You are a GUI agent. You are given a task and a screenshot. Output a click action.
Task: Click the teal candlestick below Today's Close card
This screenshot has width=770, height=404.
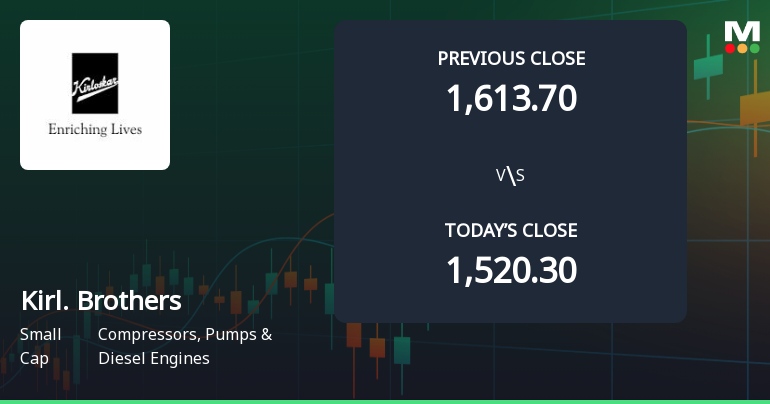[402, 350]
